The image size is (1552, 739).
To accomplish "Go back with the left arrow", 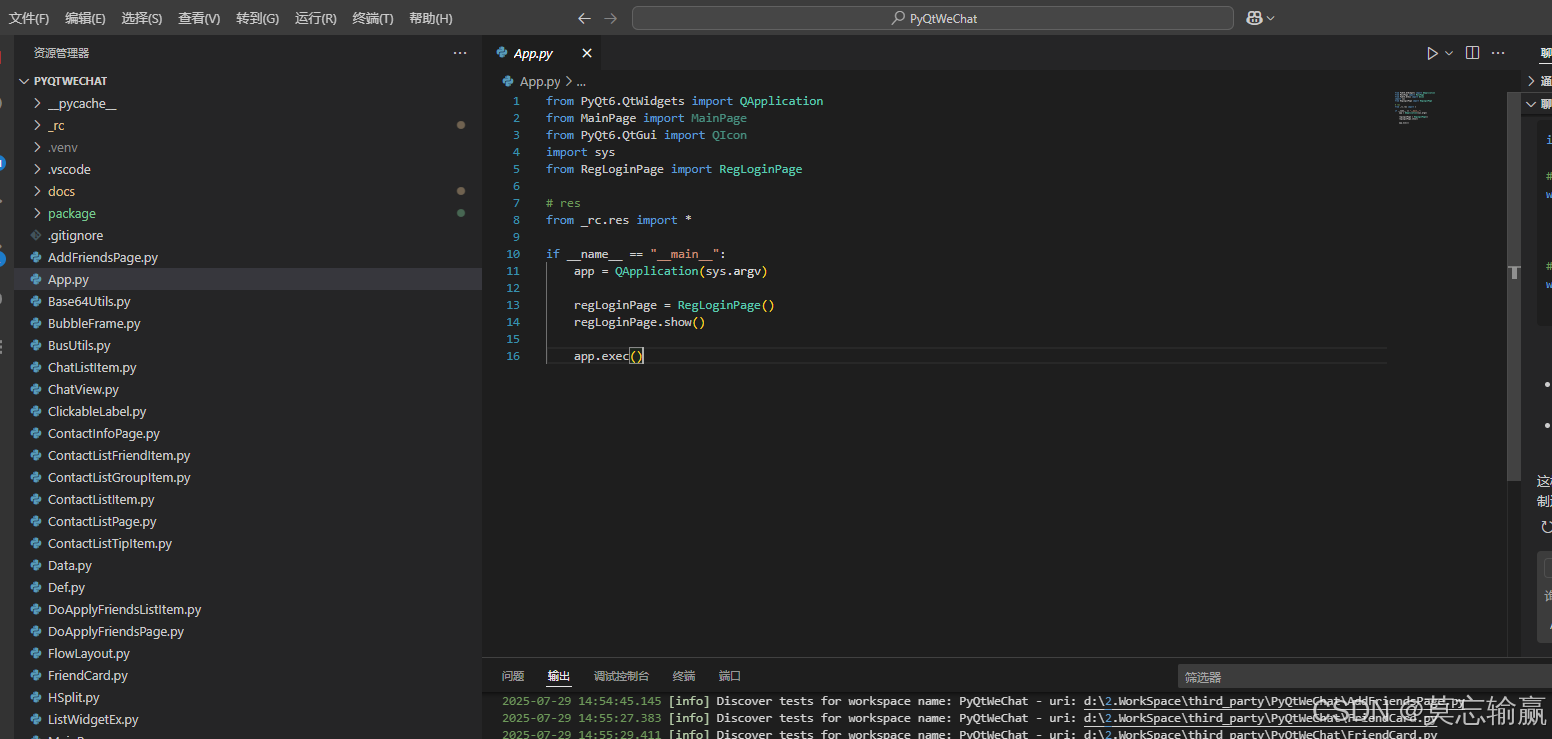I will (x=585, y=18).
